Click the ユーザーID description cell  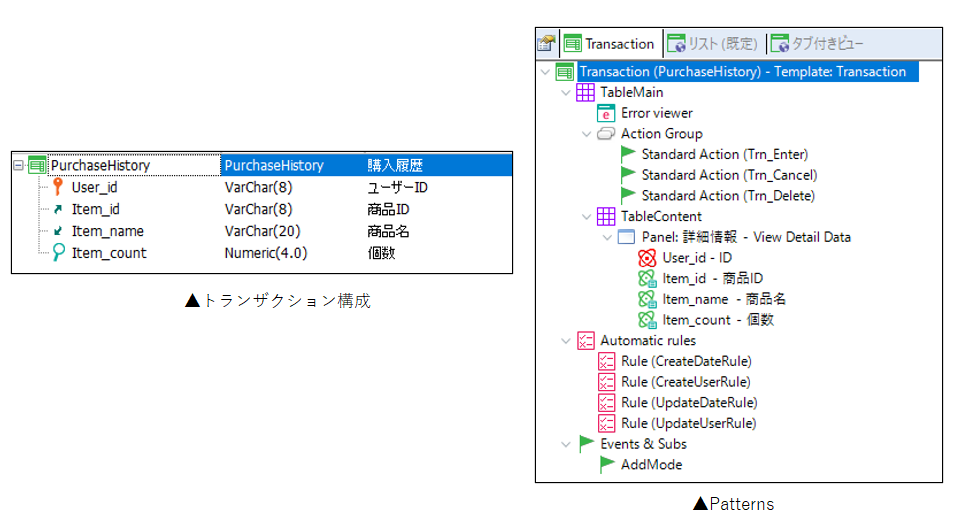tap(397, 187)
